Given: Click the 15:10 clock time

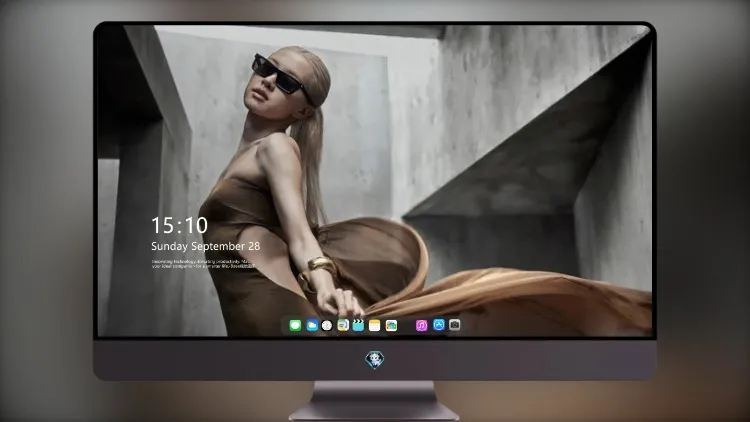Looking at the screenshot, I should pyautogui.click(x=179, y=225).
